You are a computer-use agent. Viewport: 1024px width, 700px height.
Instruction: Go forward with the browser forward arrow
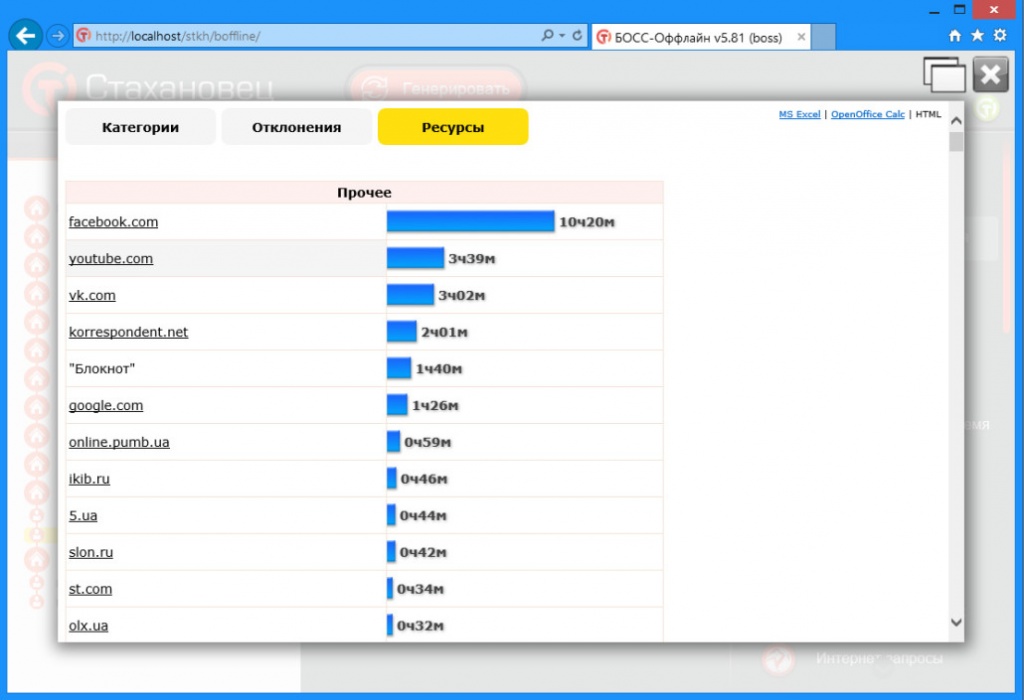(x=57, y=35)
